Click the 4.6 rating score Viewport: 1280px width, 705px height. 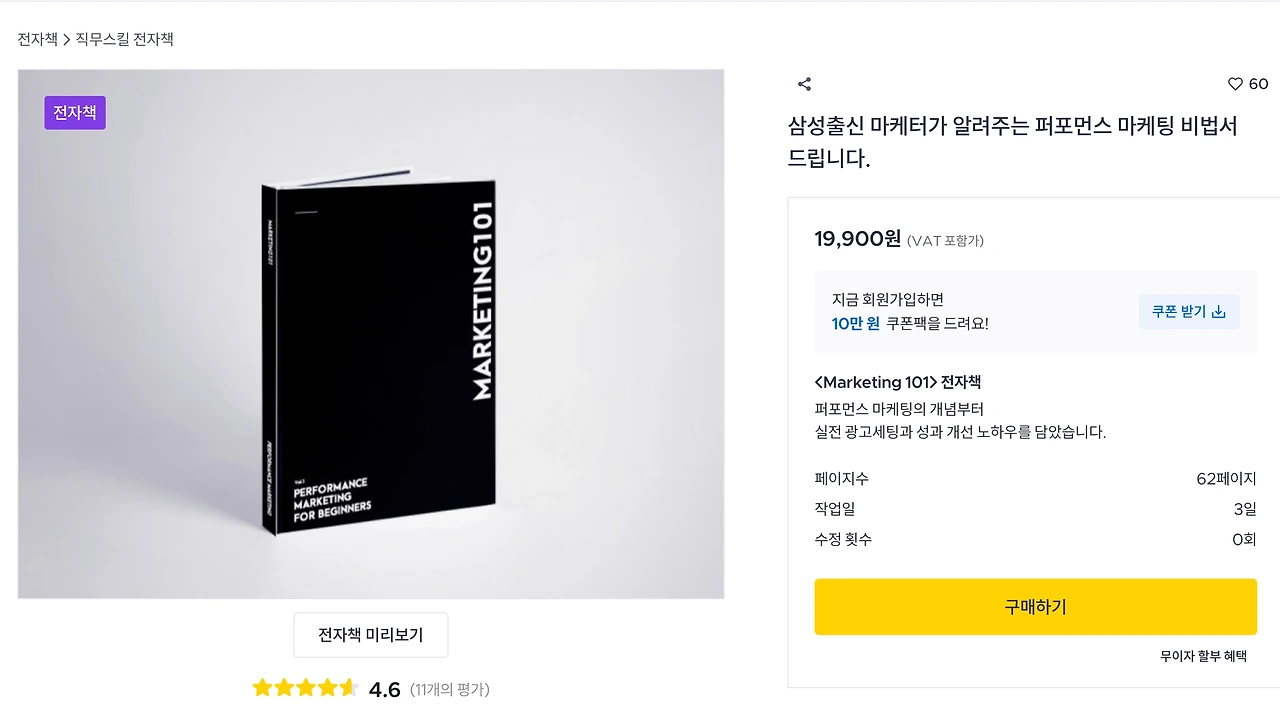coord(384,689)
